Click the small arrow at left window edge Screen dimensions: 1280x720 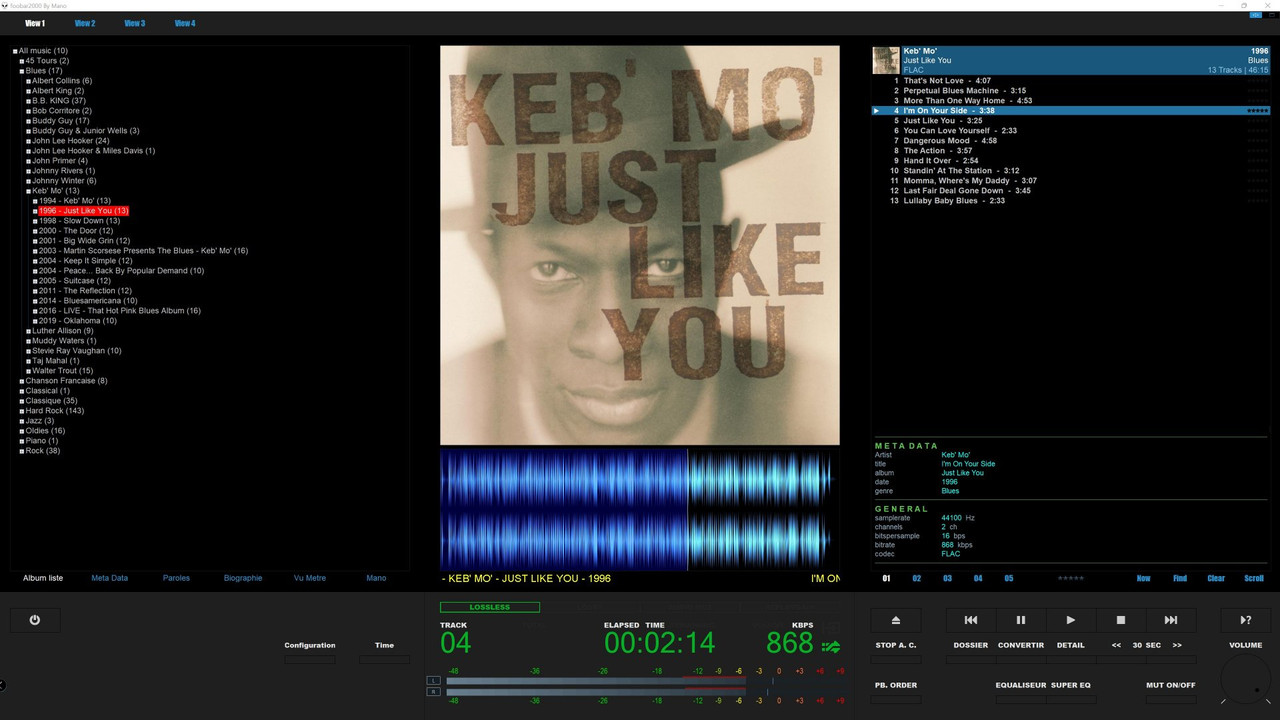[3, 685]
